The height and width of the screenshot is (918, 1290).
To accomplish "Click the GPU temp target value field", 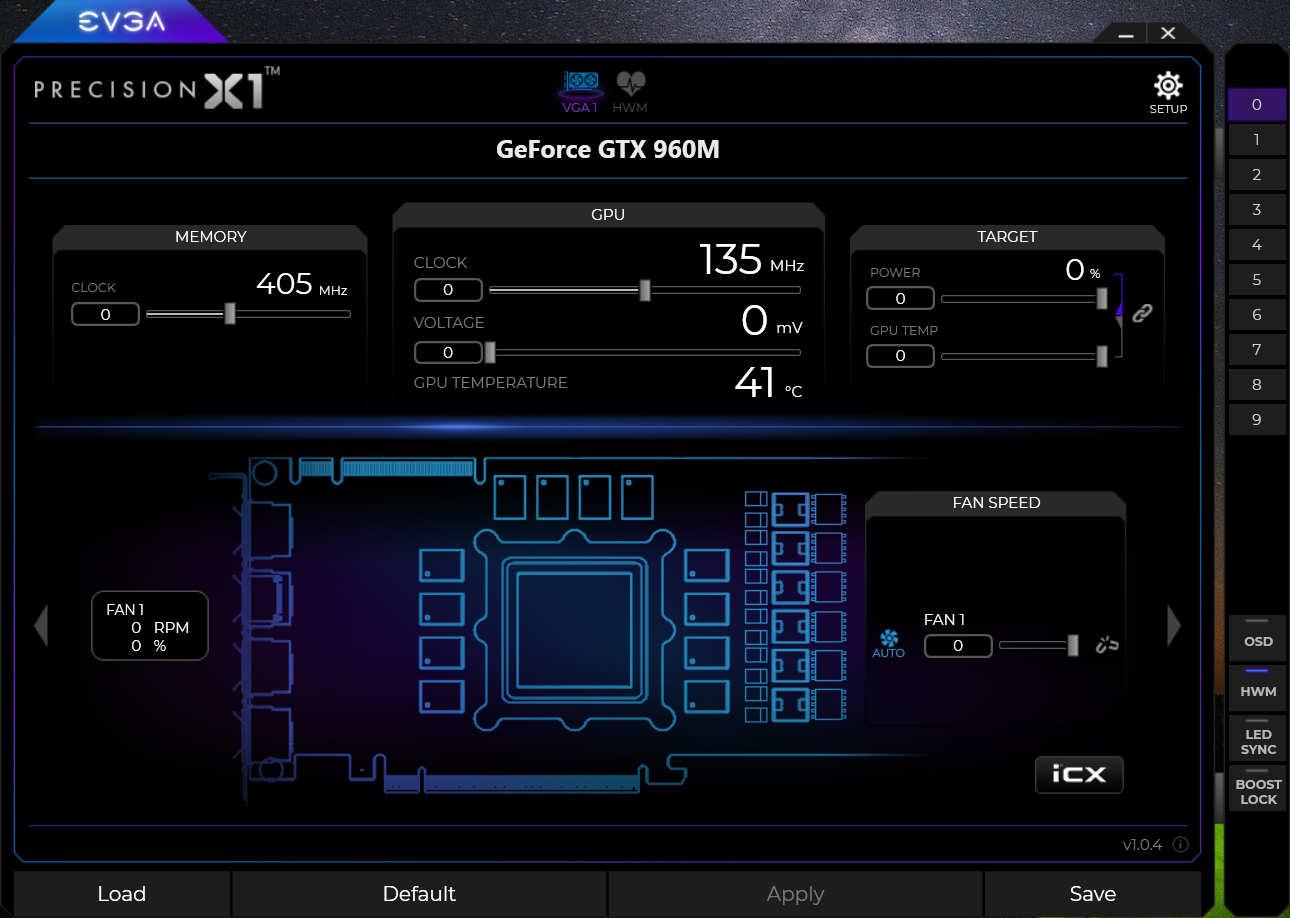I will 900,355.
